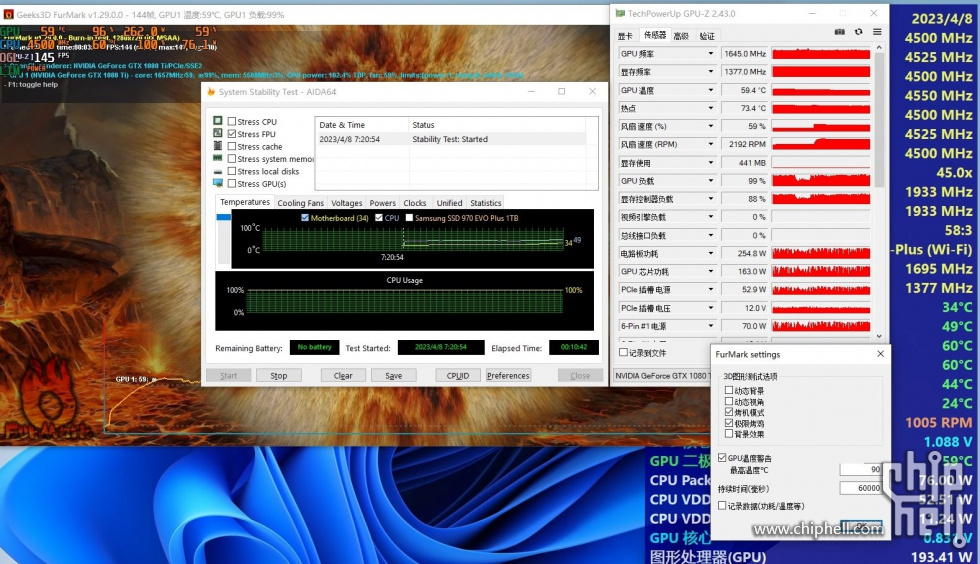980x564 pixels.
Task: Click Save button in AIDA64
Action: coord(394,375)
